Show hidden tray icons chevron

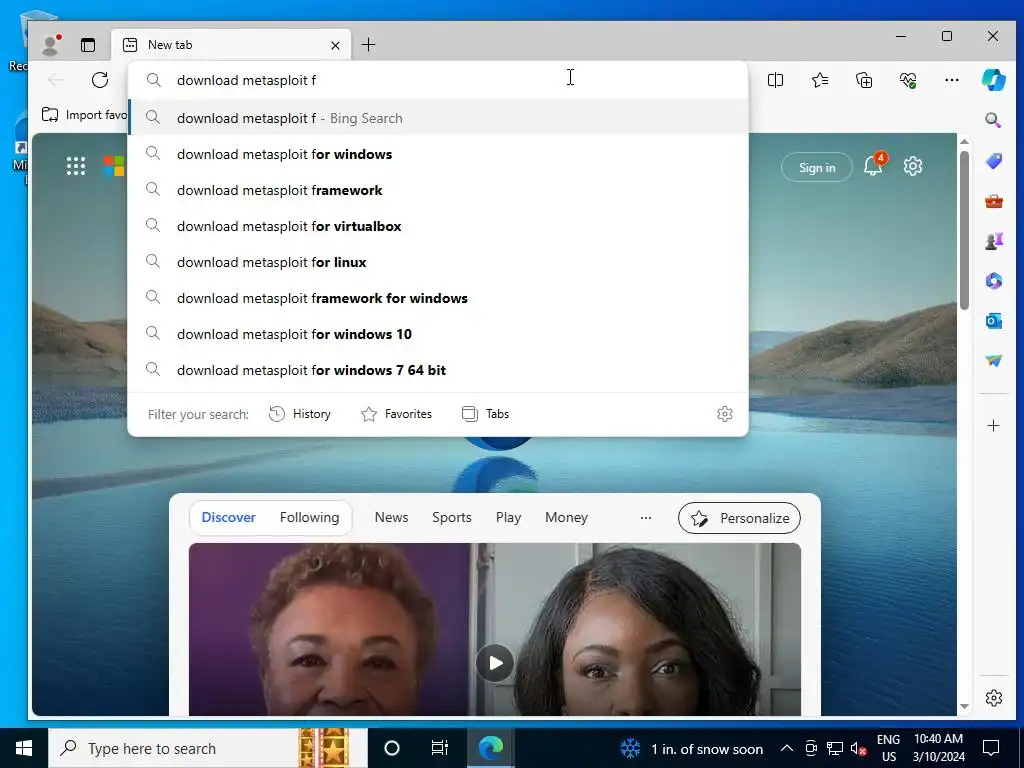(x=787, y=748)
